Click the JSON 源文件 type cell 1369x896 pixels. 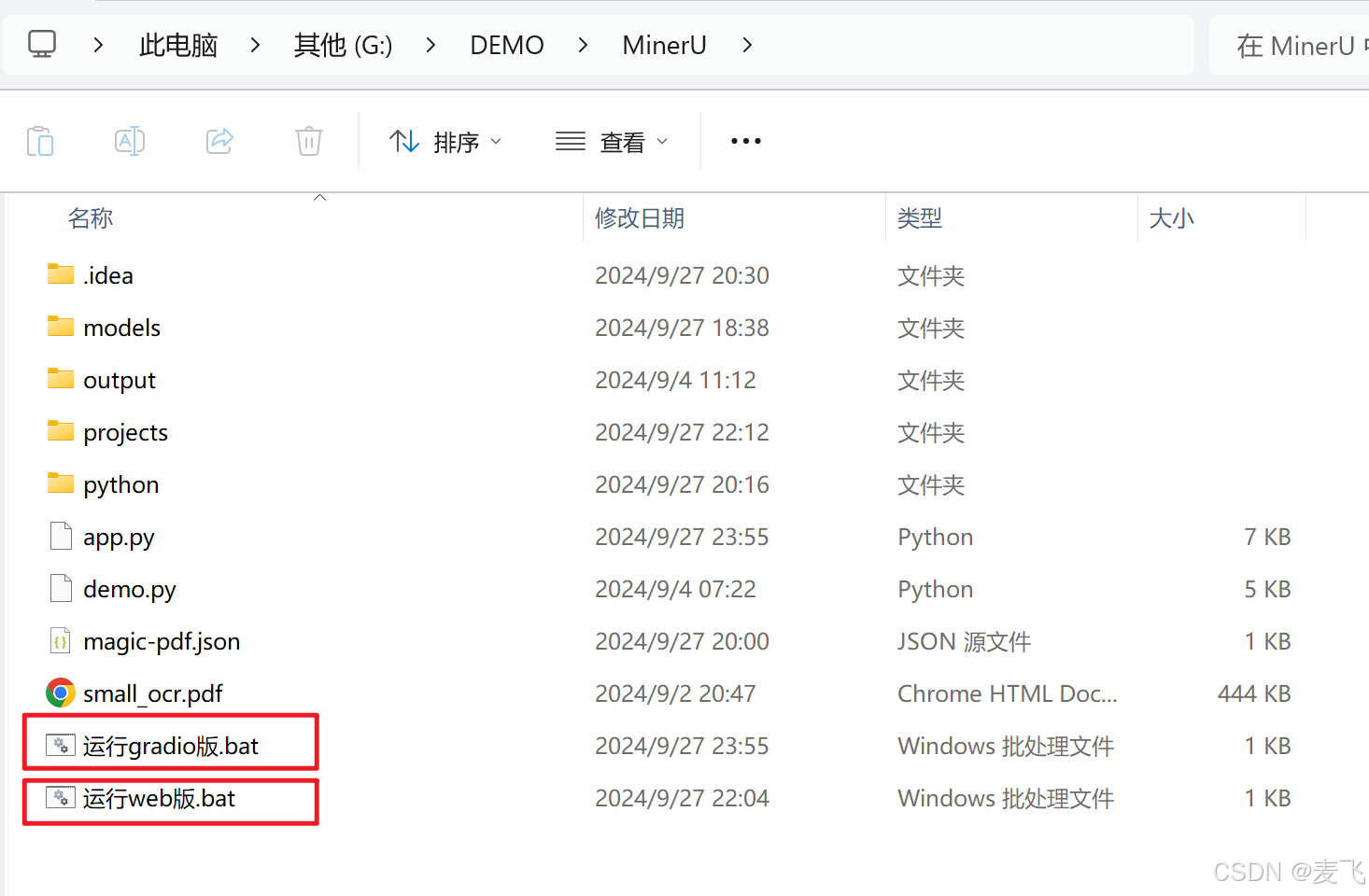pyautogui.click(x=965, y=641)
